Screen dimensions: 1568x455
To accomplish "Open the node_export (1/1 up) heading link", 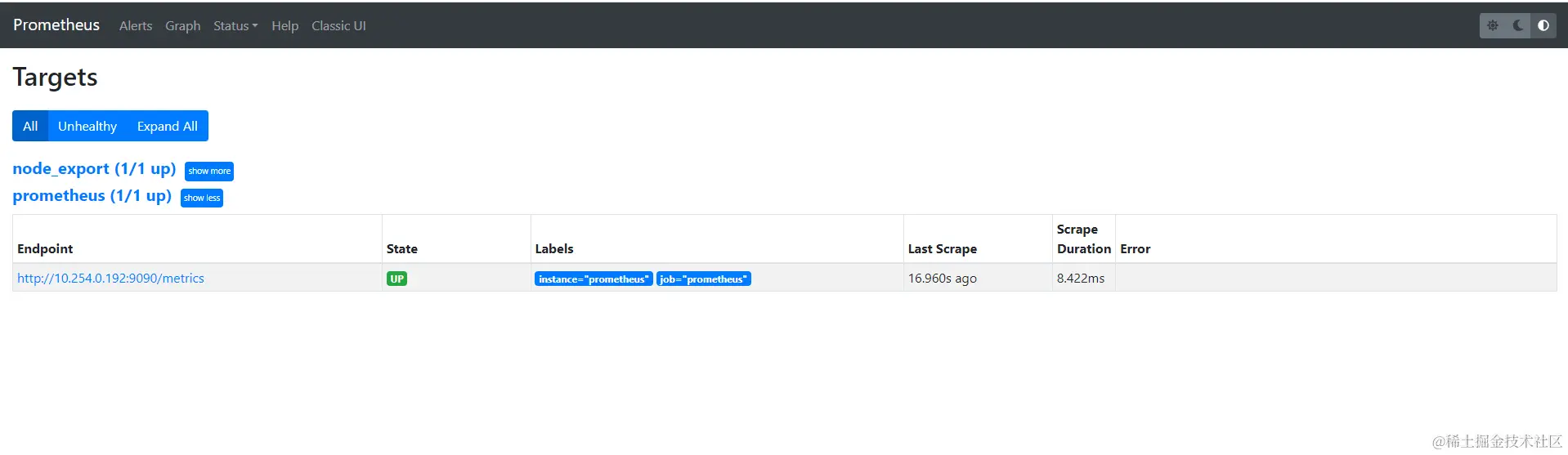I will [94, 168].
